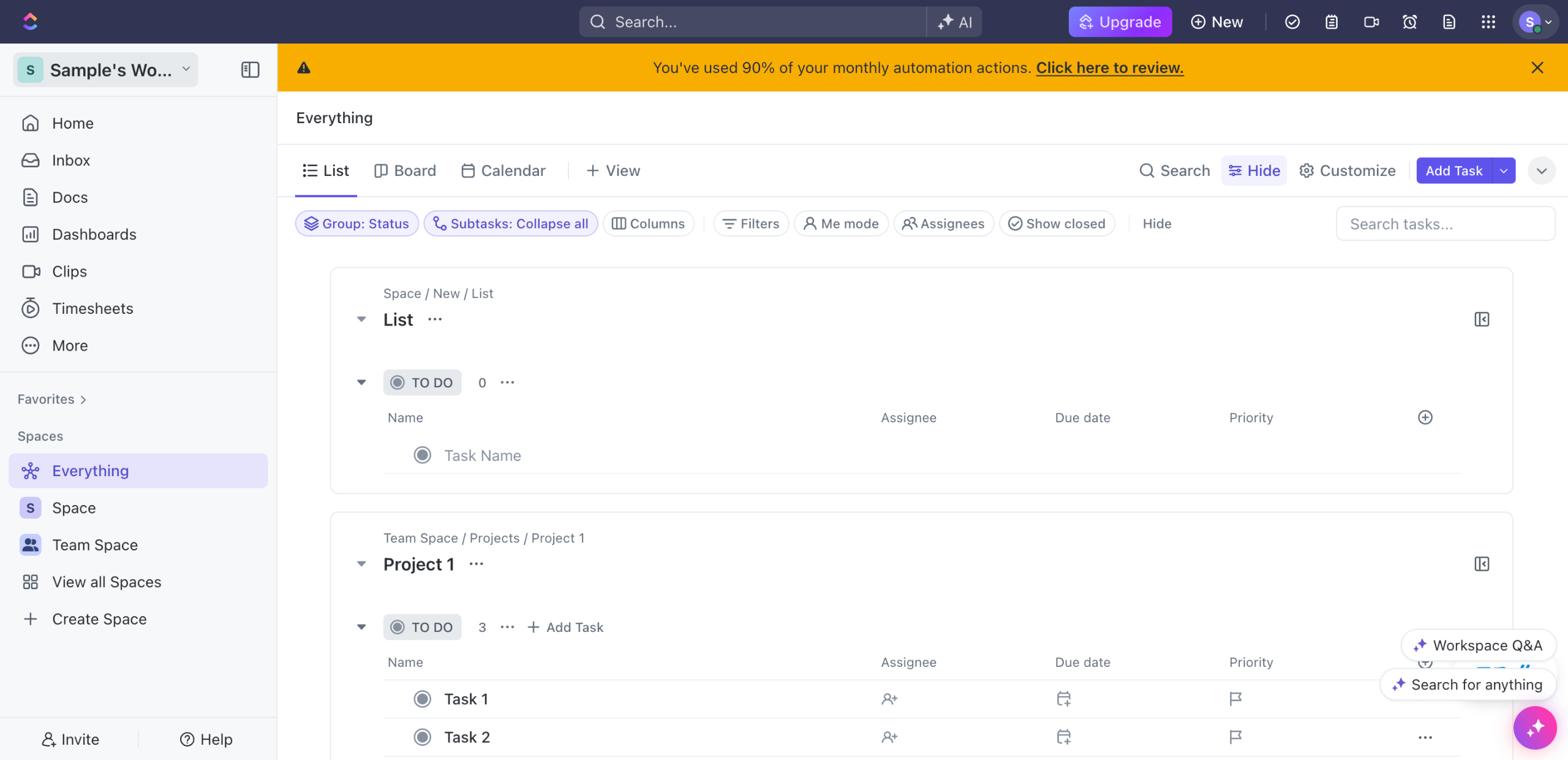Collapse the sidebar with panel icon
The width and height of the screenshot is (1568, 760).
250,70
